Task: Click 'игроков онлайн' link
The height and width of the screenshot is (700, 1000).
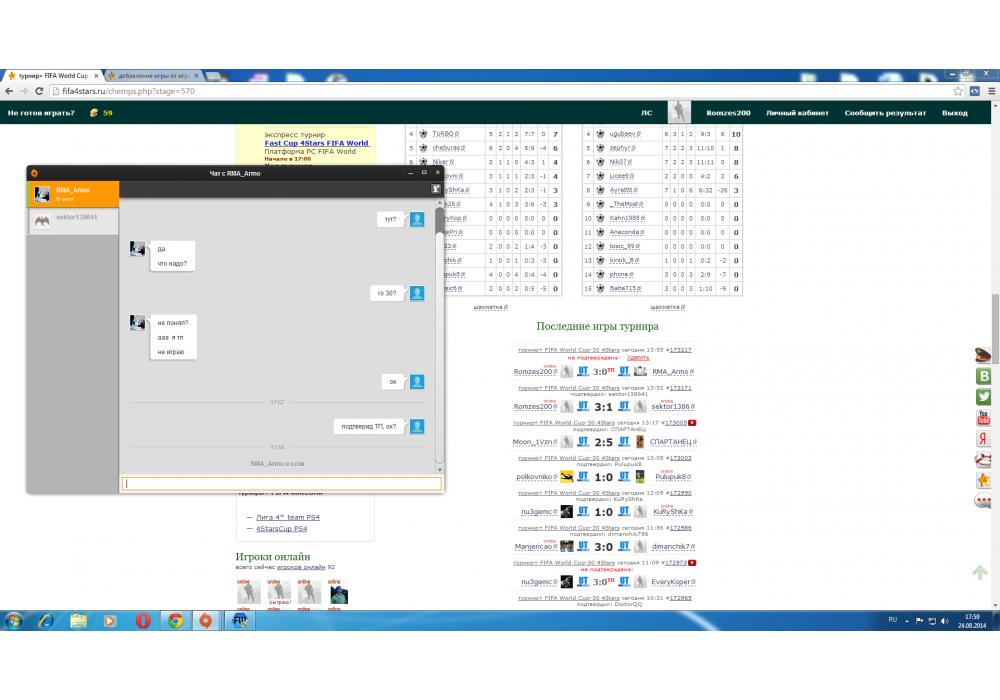Action: point(300,567)
